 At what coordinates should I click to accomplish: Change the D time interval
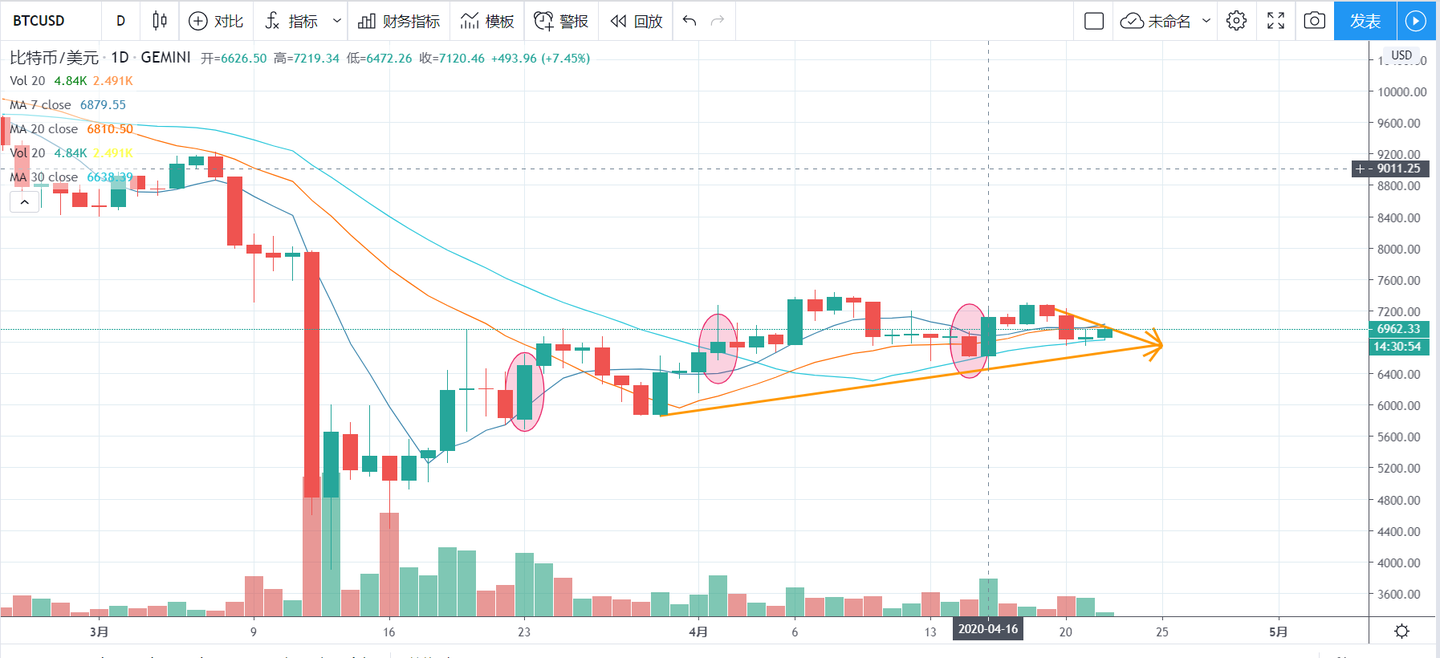121,21
